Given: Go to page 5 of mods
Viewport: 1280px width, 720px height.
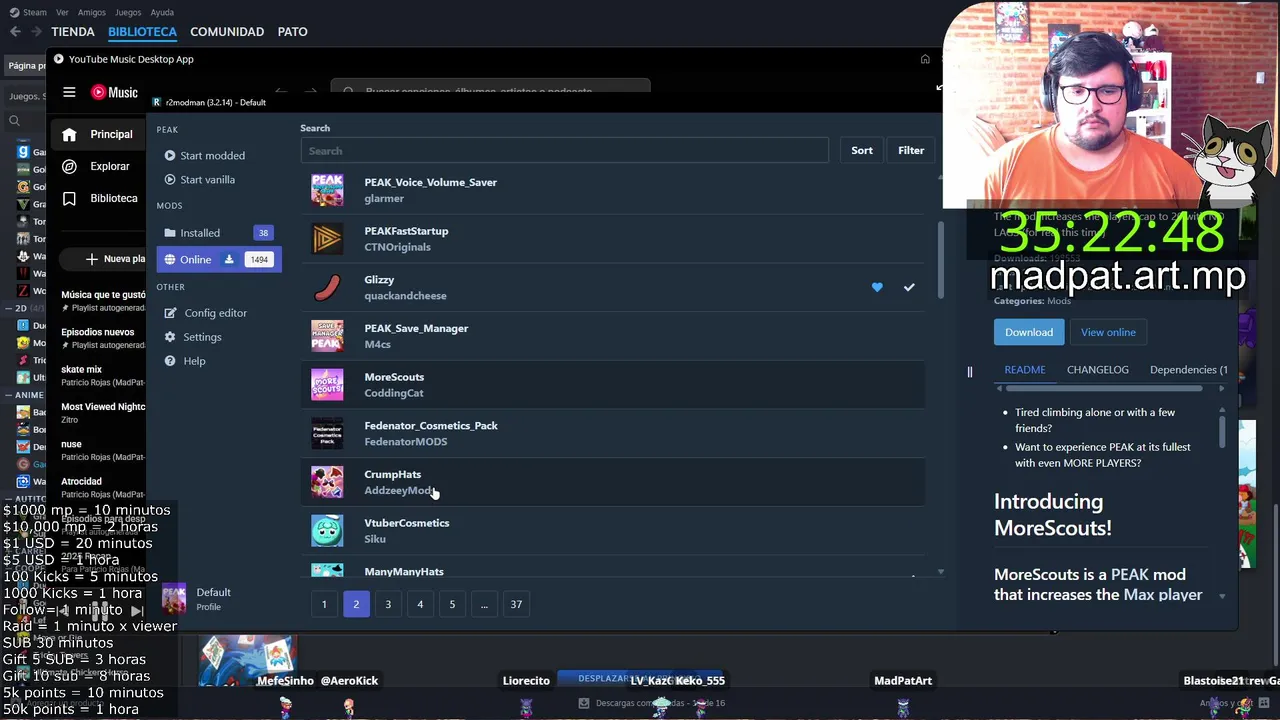Looking at the screenshot, I should point(452,604).
